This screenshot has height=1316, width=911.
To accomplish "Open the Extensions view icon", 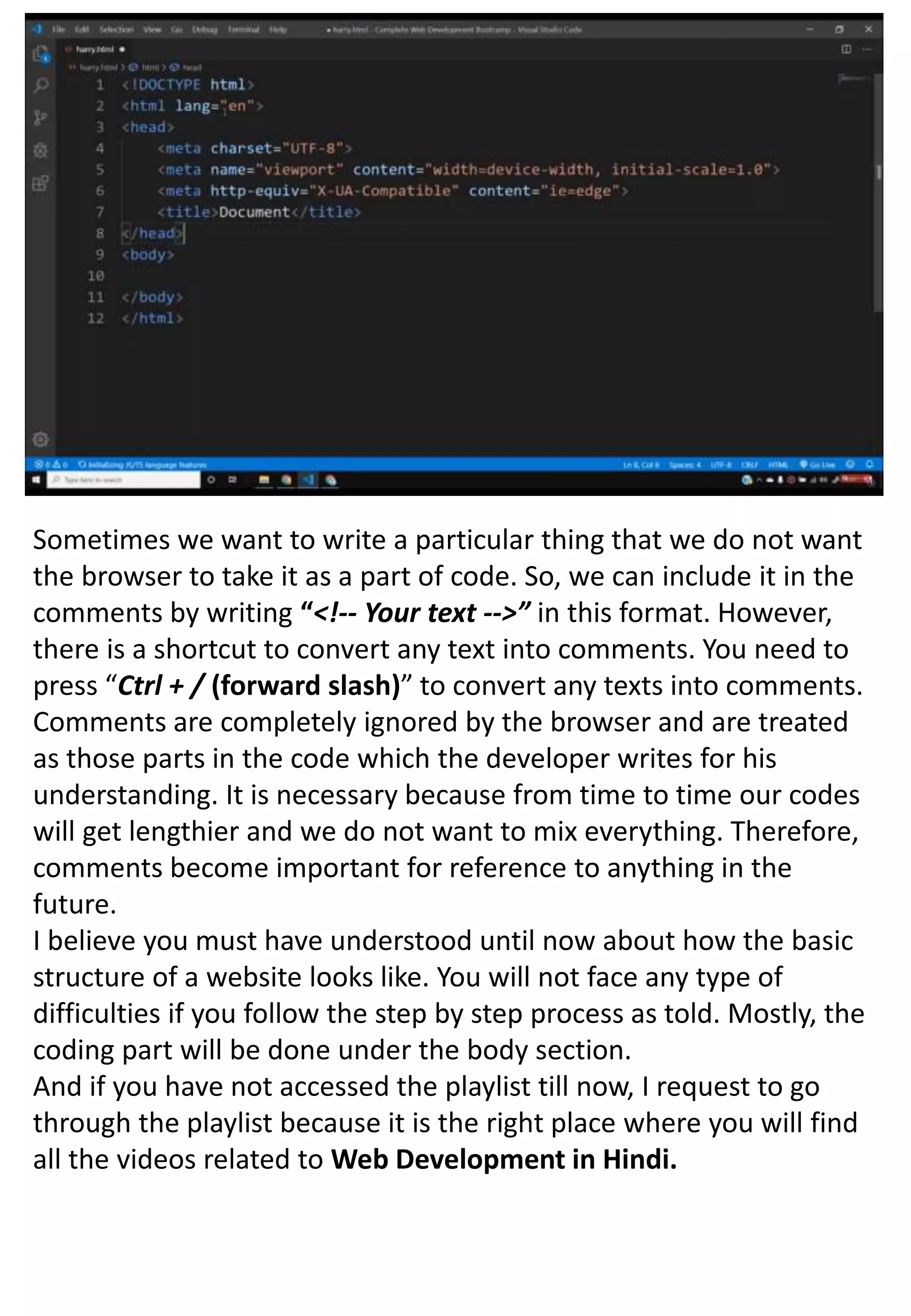I will pyautogui.click(x=40, y=183).
